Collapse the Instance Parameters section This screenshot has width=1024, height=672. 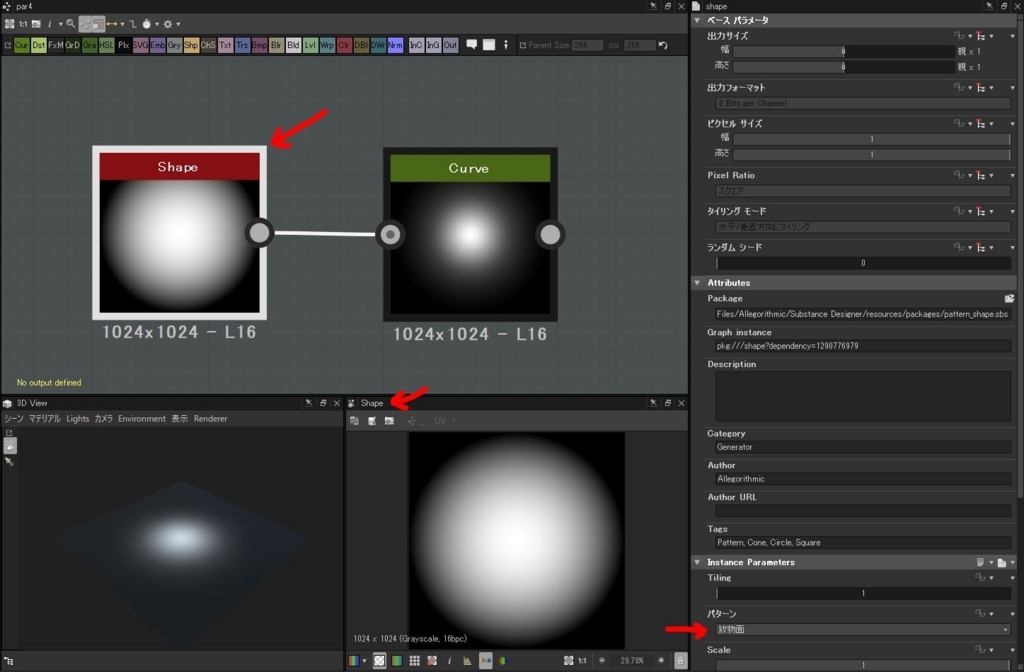pos(697,562)
